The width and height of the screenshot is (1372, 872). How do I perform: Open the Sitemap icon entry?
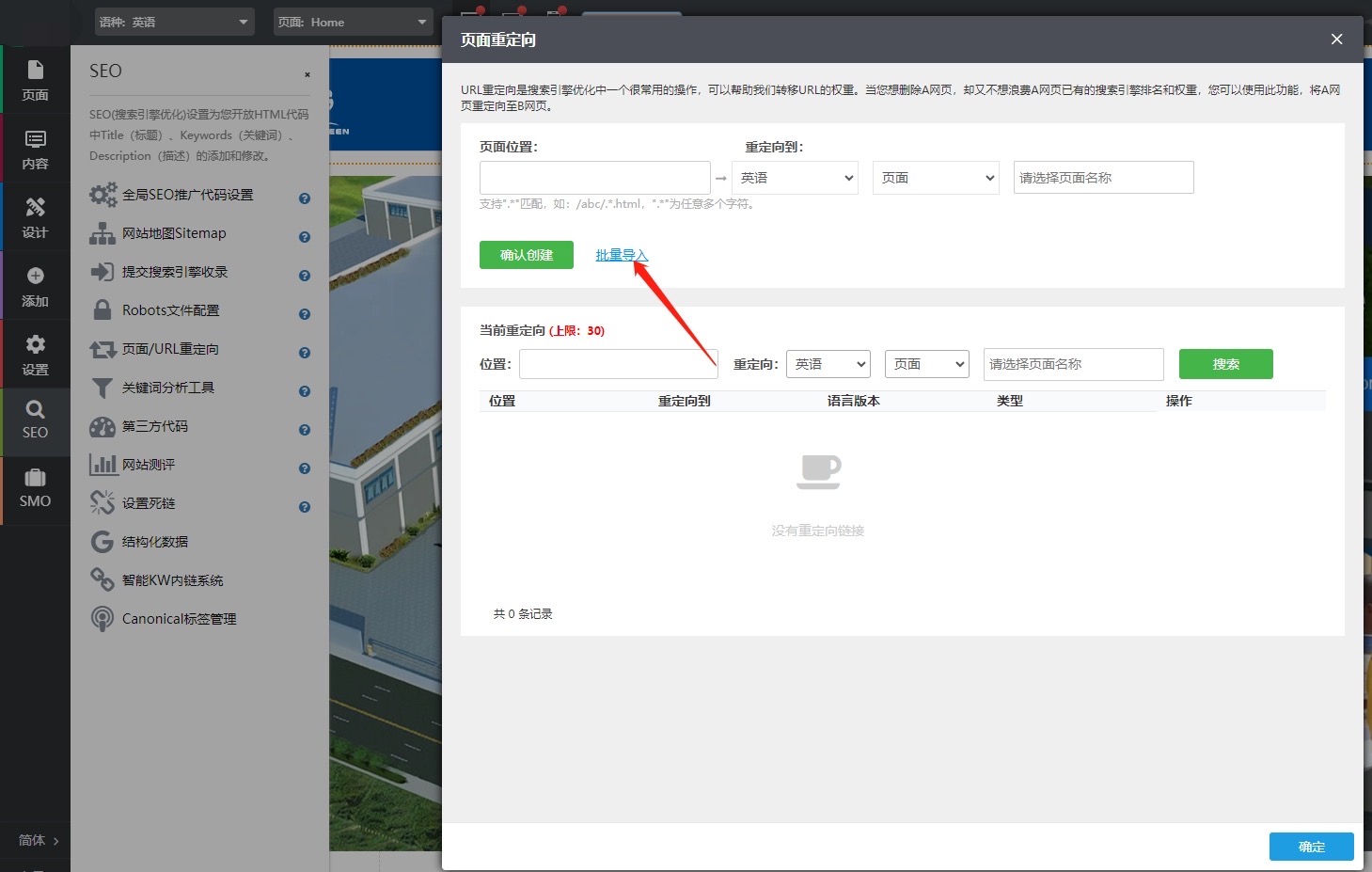pos(102,233)
